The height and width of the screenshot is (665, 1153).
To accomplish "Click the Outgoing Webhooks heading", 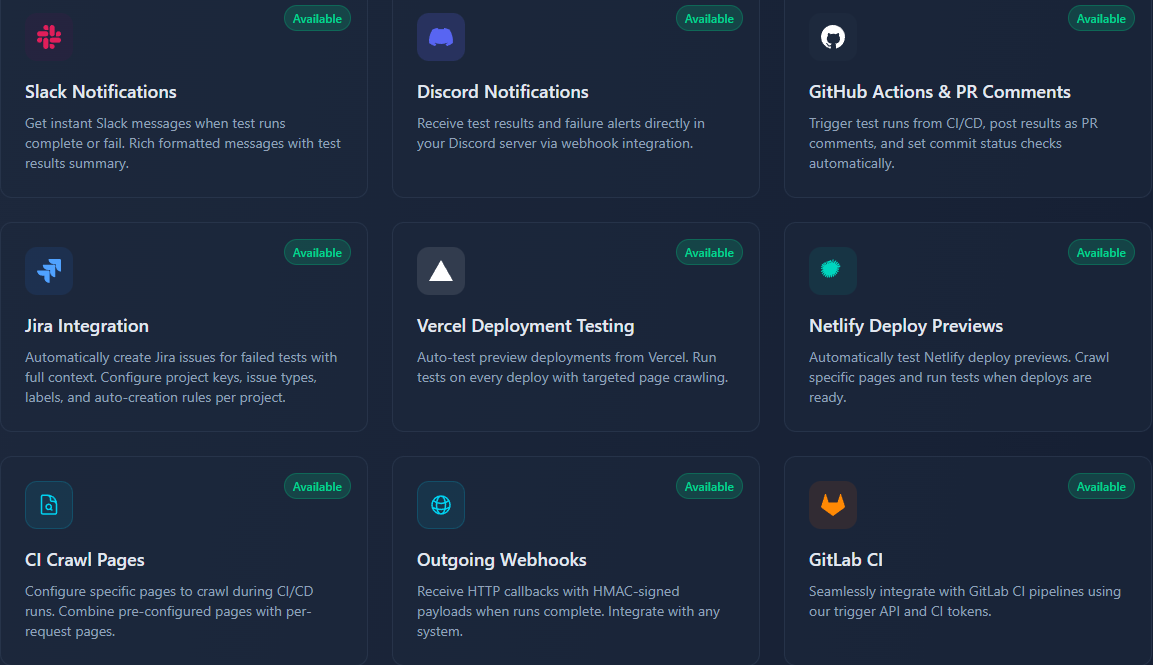I will coord(501,560).
